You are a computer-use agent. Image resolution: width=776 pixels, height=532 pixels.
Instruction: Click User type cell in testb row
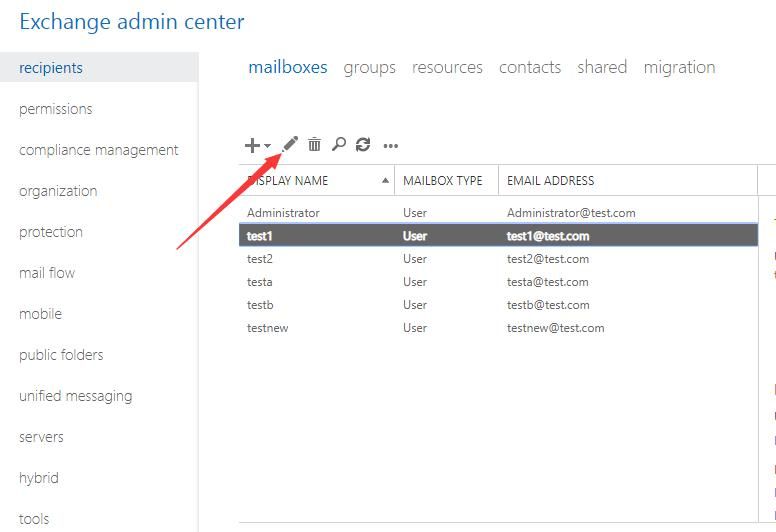[x=415, y=305]
